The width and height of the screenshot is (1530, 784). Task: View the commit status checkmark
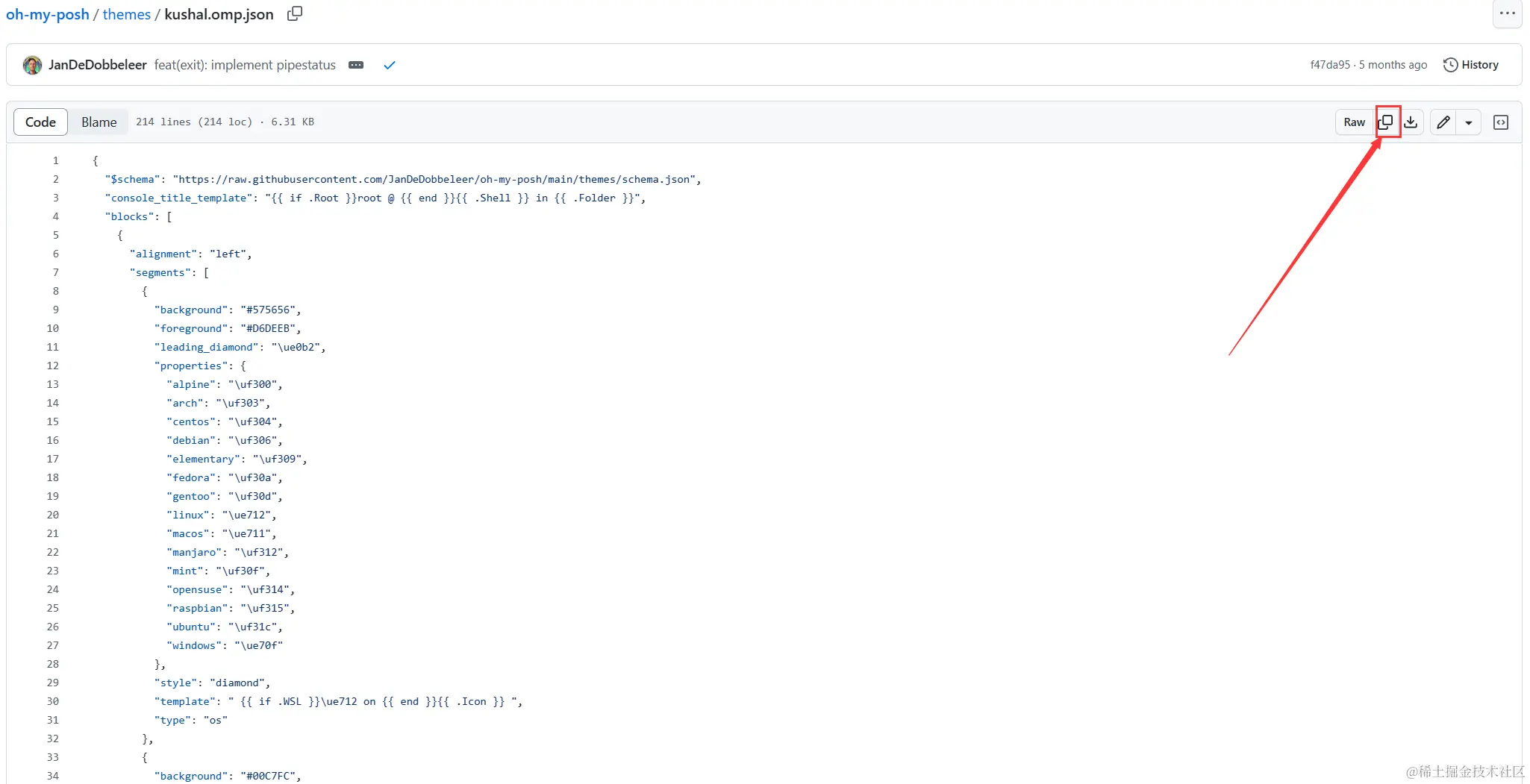389,65
